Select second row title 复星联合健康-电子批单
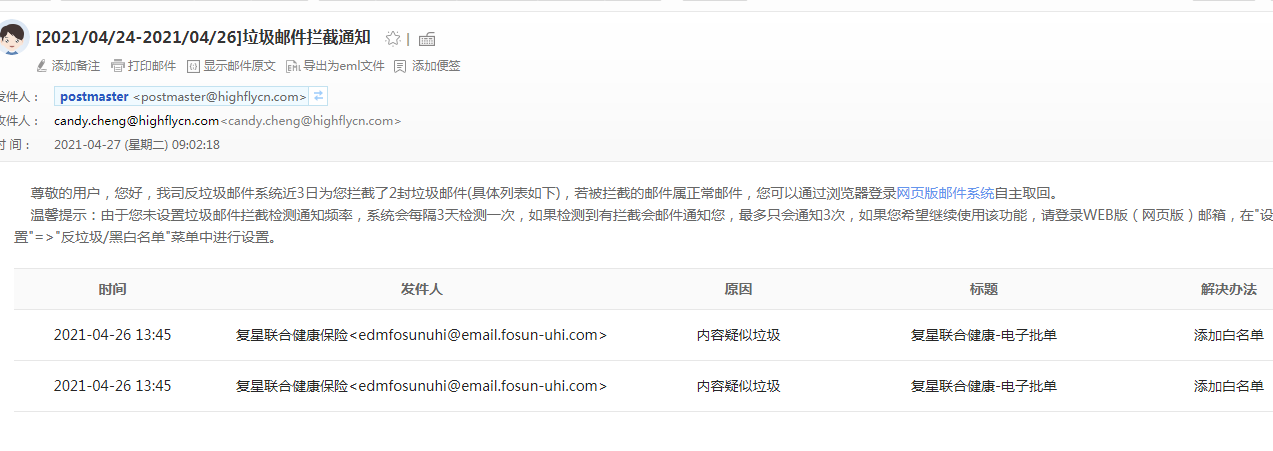Screen dimensions: 1273x451 point(983,386)
